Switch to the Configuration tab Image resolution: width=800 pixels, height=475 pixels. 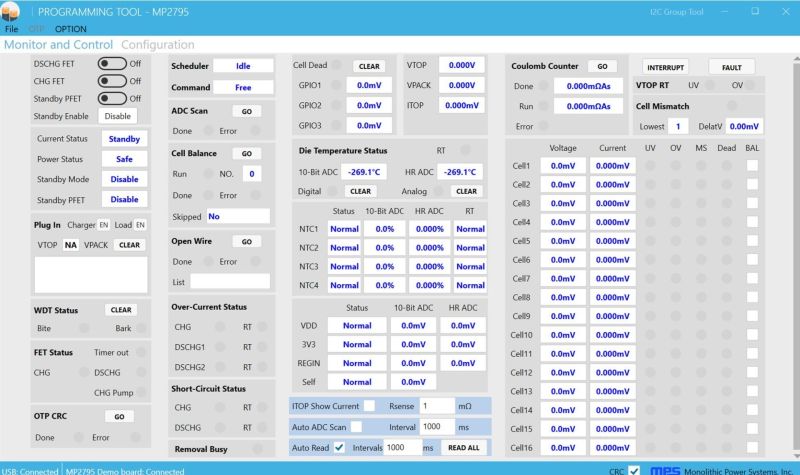coord(158,44)
